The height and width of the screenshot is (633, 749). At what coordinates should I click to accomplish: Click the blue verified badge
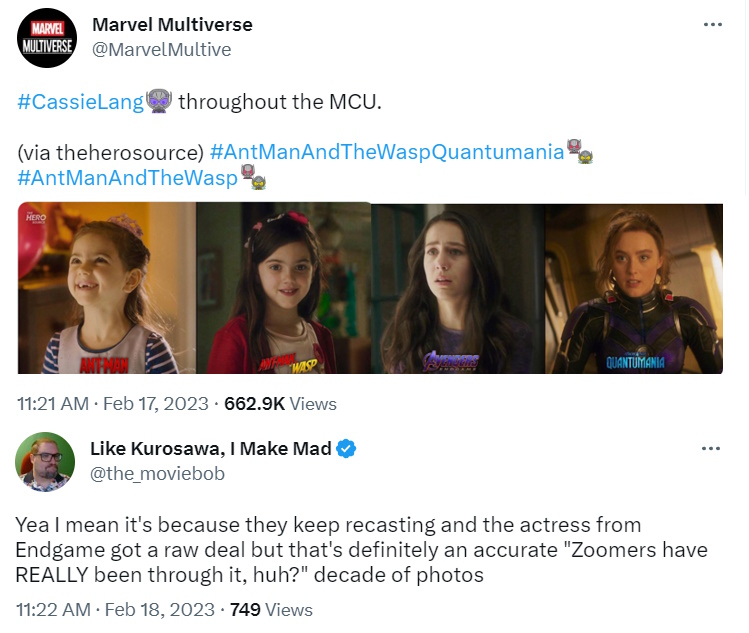coord(346,449)
